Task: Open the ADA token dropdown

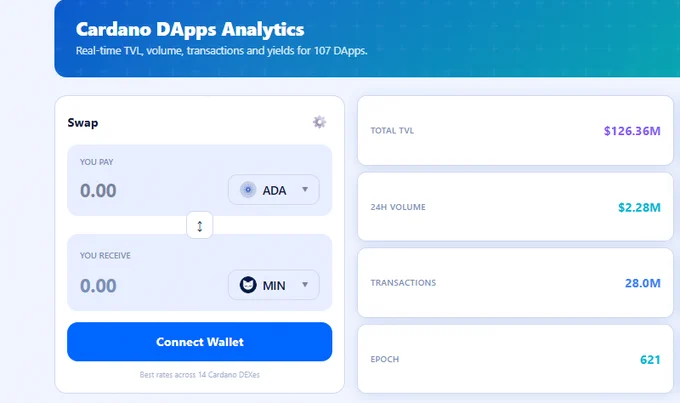Action: (274, 190)
